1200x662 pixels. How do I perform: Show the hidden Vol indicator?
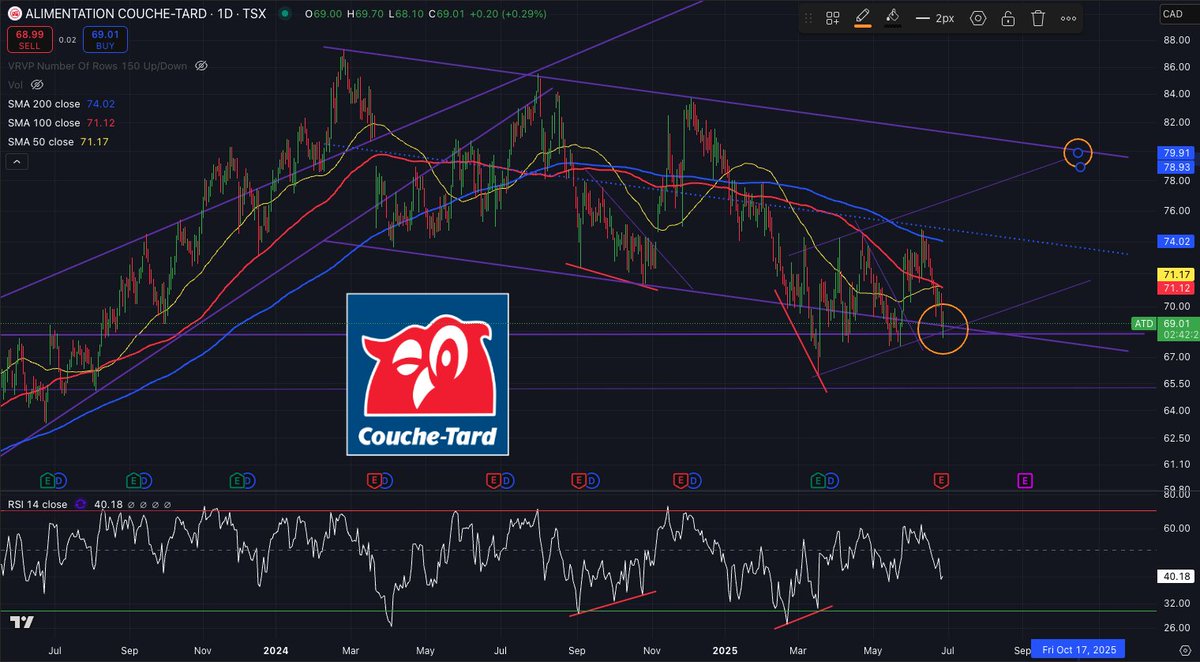35,85
